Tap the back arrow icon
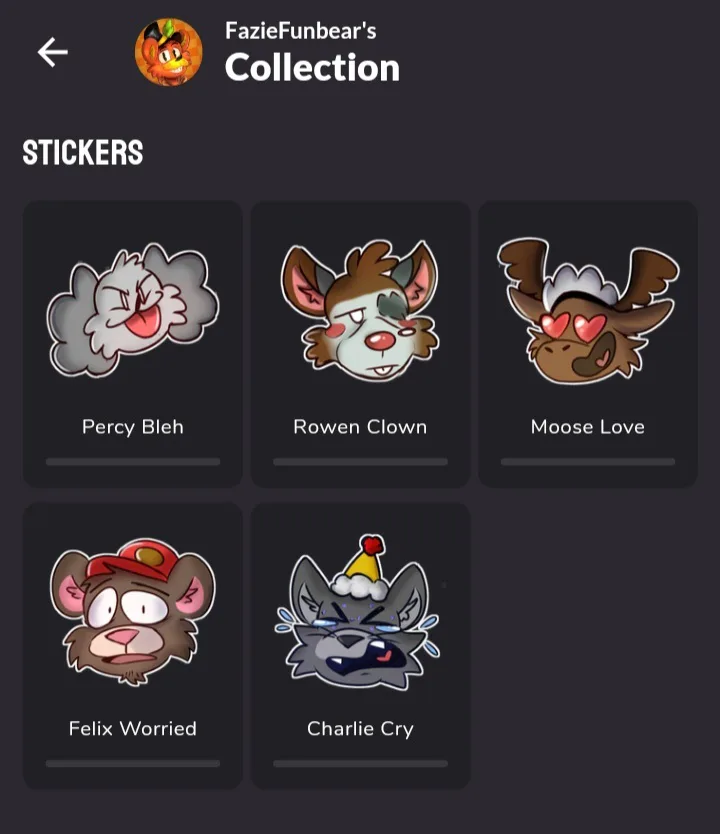The width and height of the screenshot is (720, 834). 53,52
